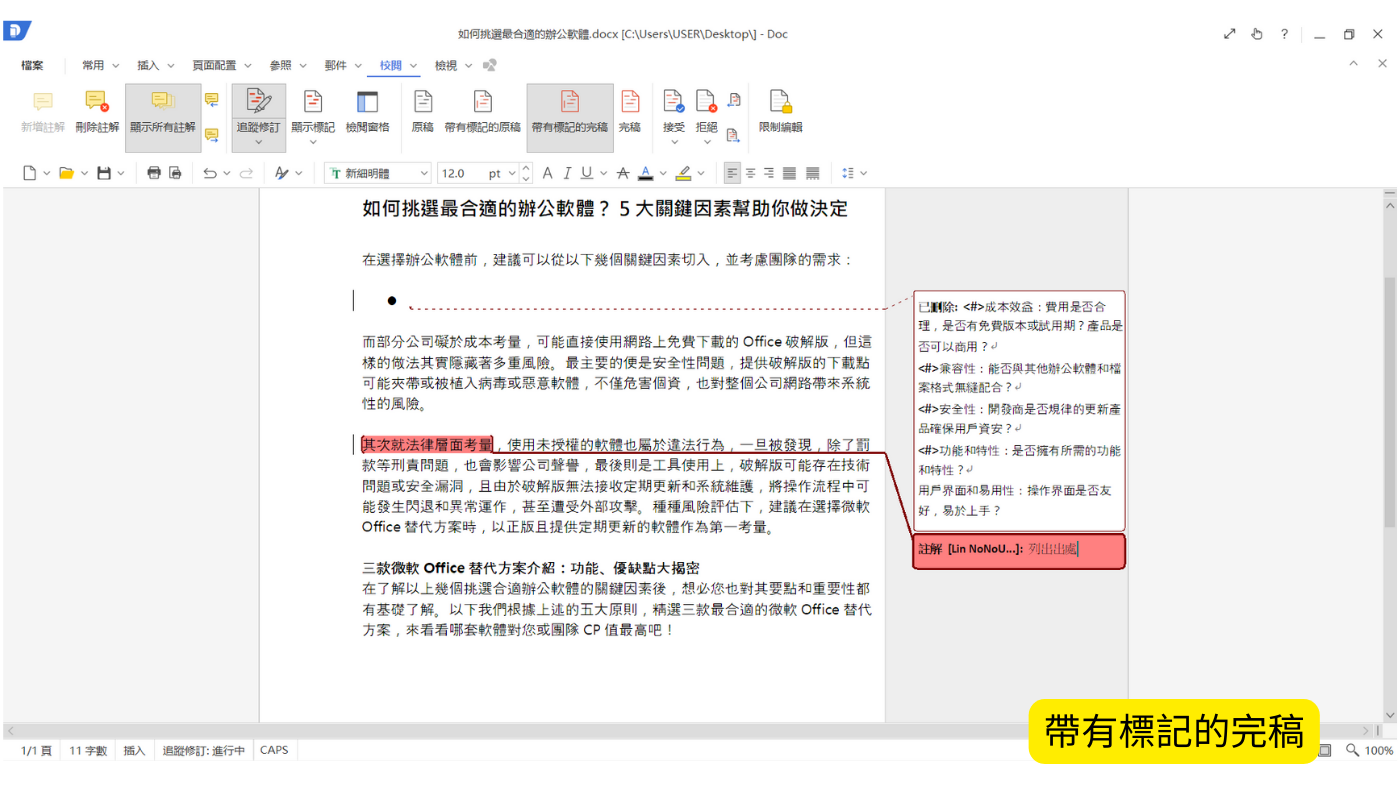Jump to the previous comment icon
This screenshot has height=788, width=1400.
coord(212,100)
